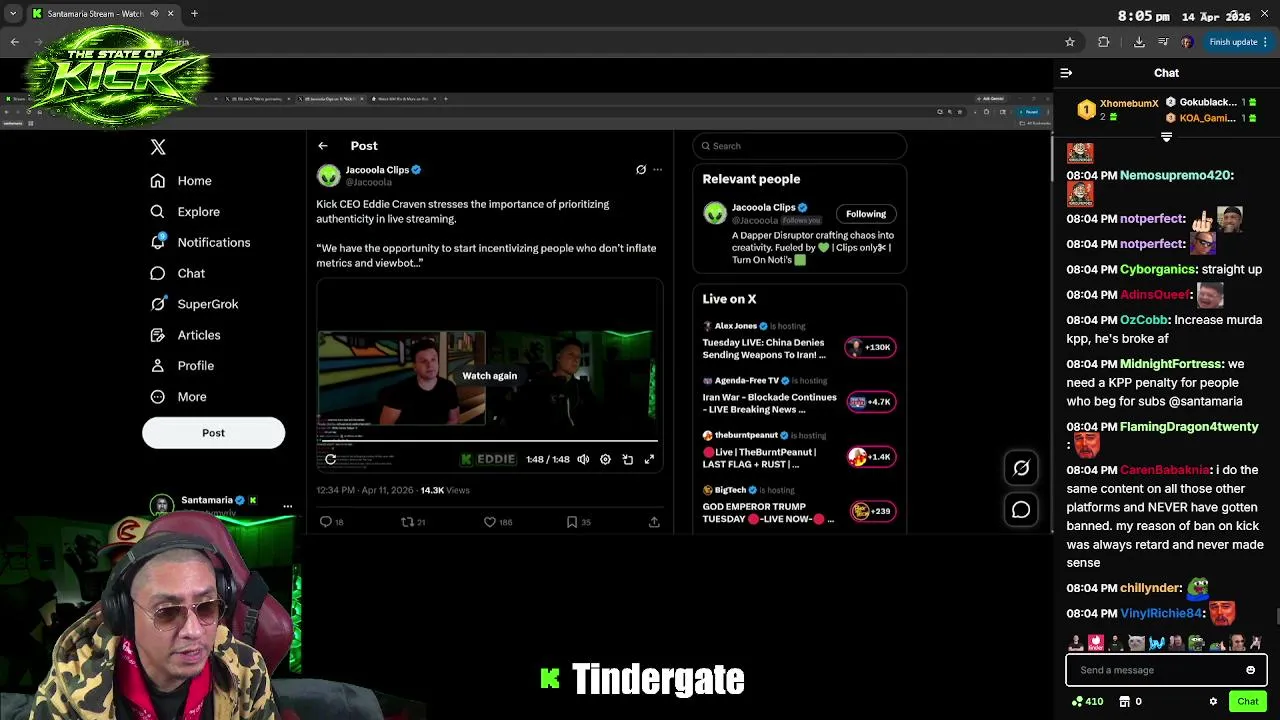Viewport: 1280px width, 720px height.
Task: Click the floating Grok button
Action: click(1021, 467)
